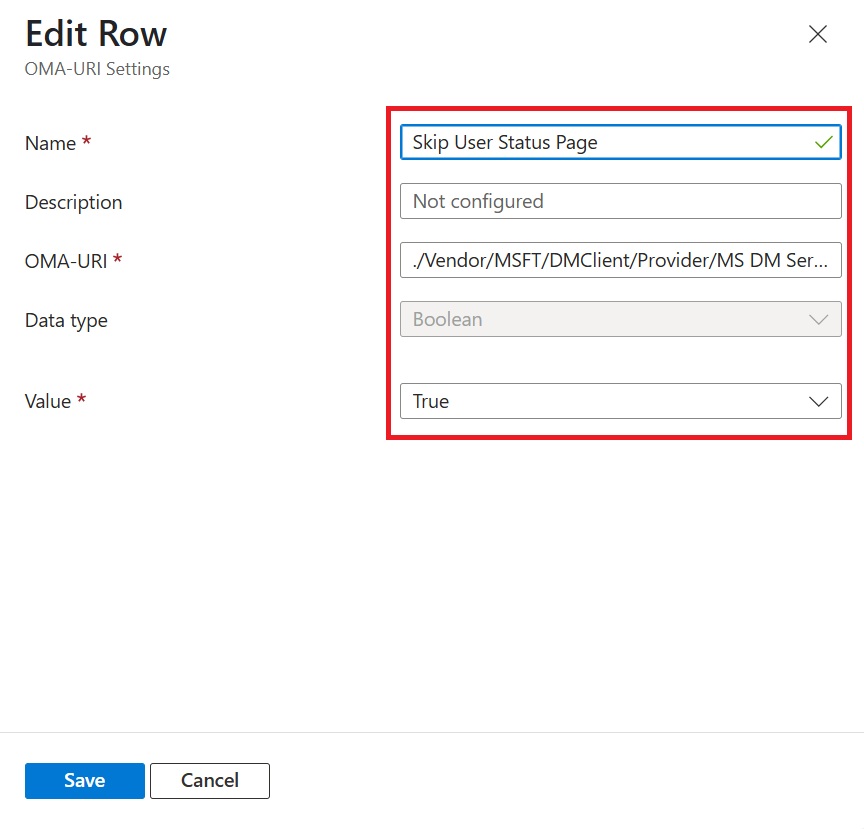This screenshot has height=829, width=864.
Task: Click the required asterisk next to Name
Action: coord(89,138)
